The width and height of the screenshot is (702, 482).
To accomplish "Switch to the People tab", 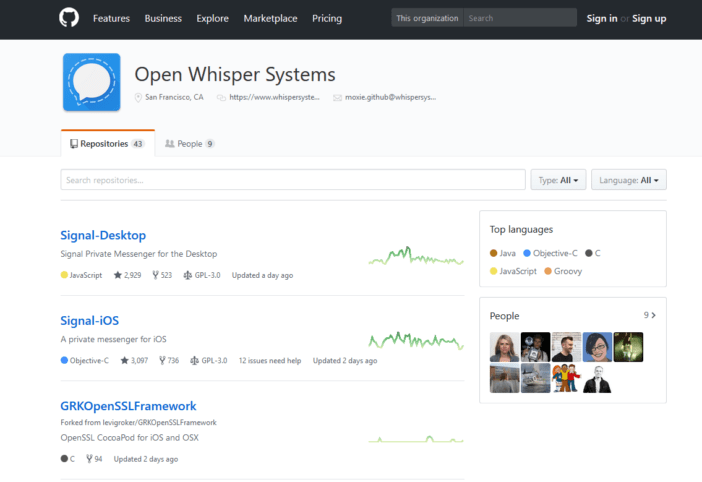I will (x=190, y=144).
